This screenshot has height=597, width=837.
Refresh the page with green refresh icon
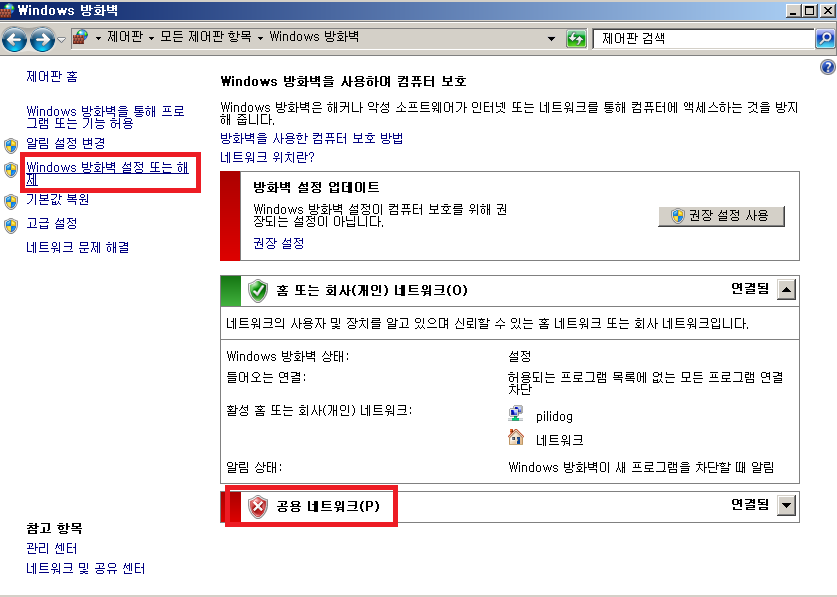(576, 38)
